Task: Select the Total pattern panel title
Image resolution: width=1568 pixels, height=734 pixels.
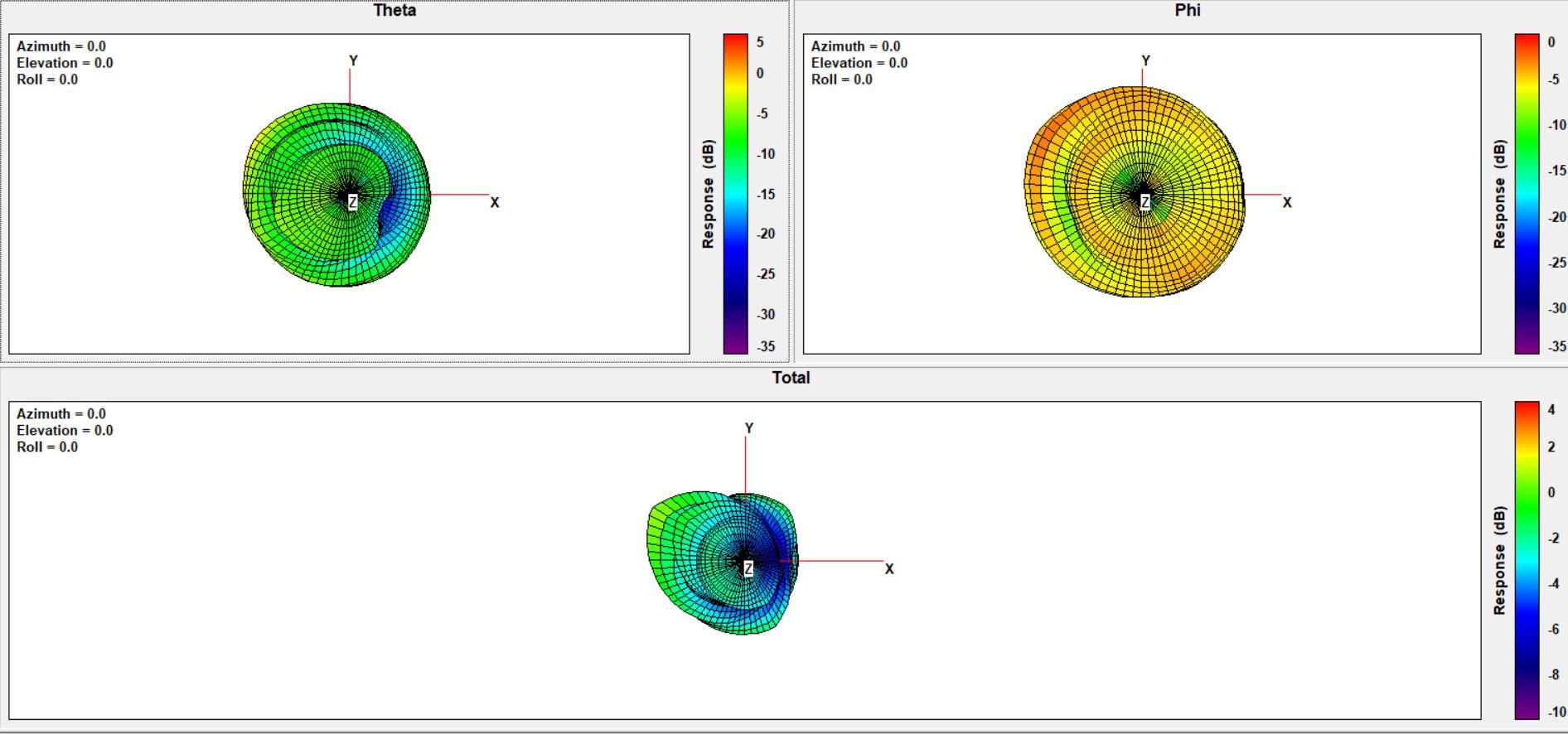Action: click(791, 378)
